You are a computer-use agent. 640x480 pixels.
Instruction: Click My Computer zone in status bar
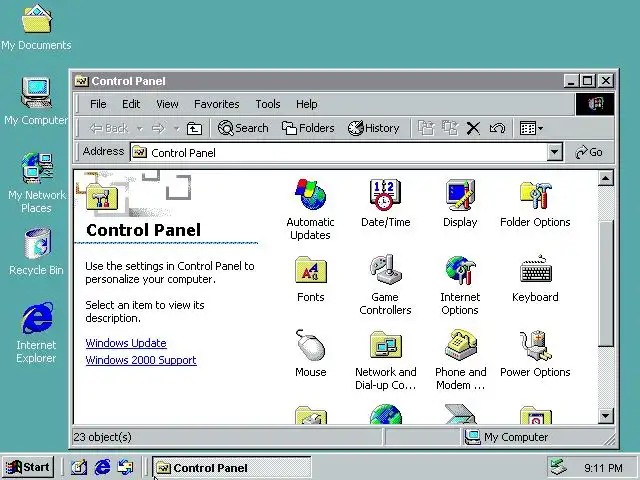[507, 437]
